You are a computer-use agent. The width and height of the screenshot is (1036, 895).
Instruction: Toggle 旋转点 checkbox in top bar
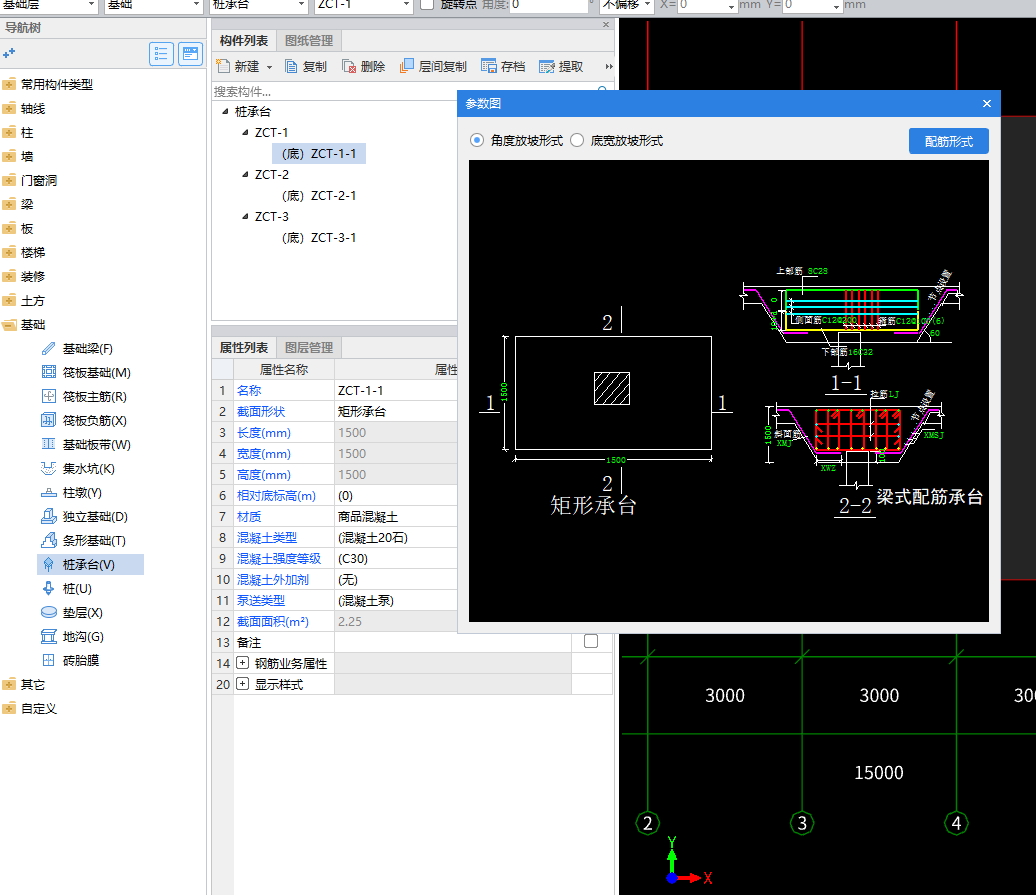pos(427,5)
